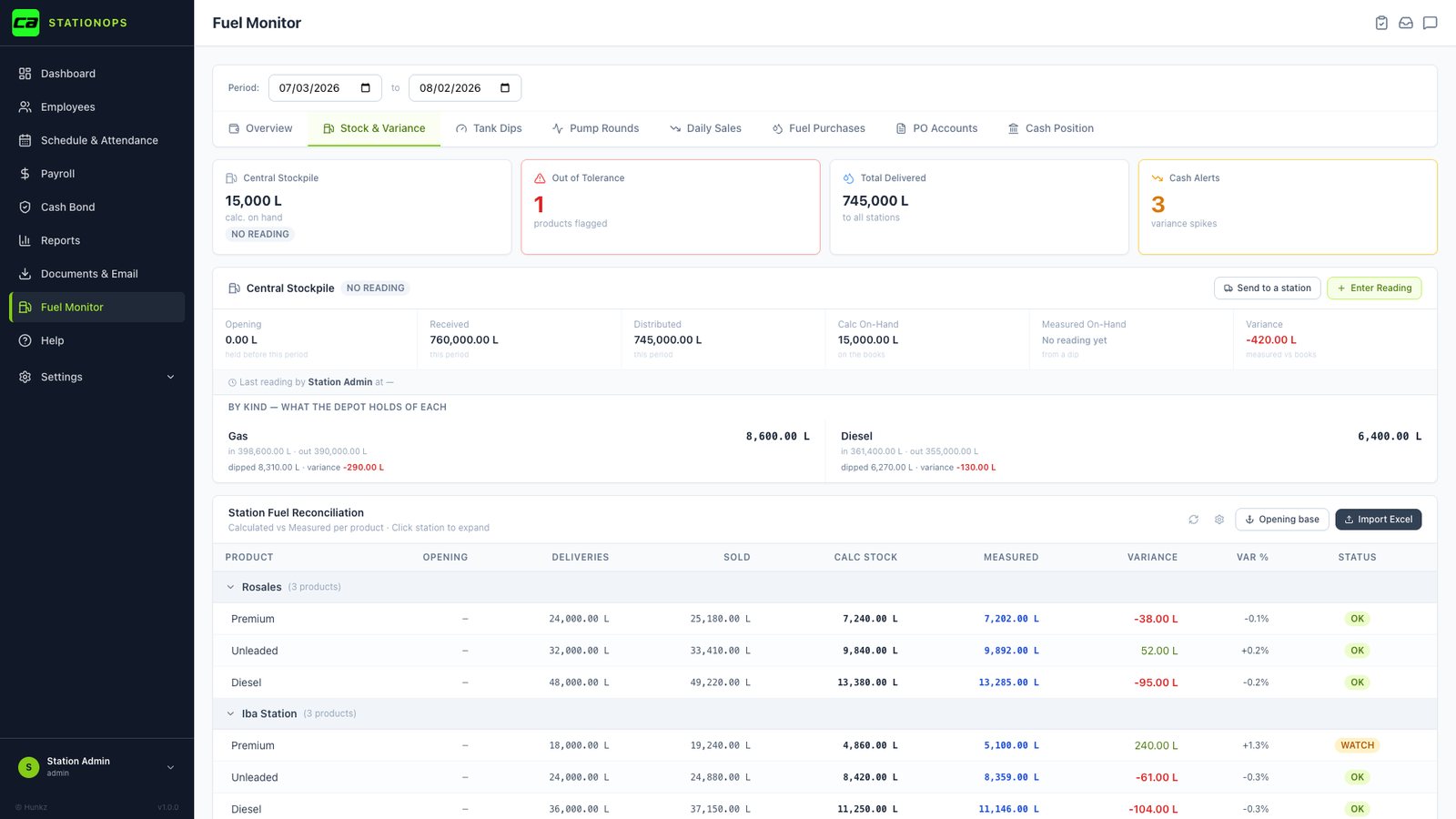
Task: Open calendar picker on start date field
Action: tap(366, 88)
